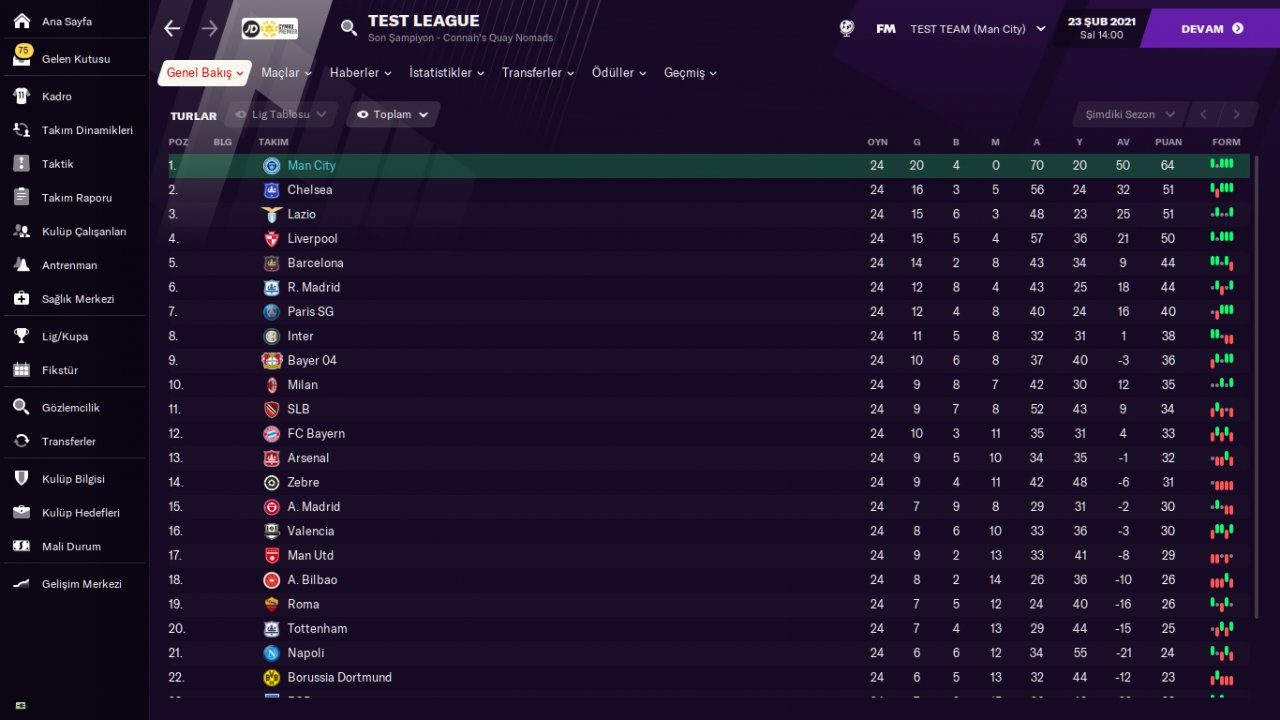Open the TEST TEAM (Man City) dropdown
The image size is (1280, 720).
coord(977,29)
